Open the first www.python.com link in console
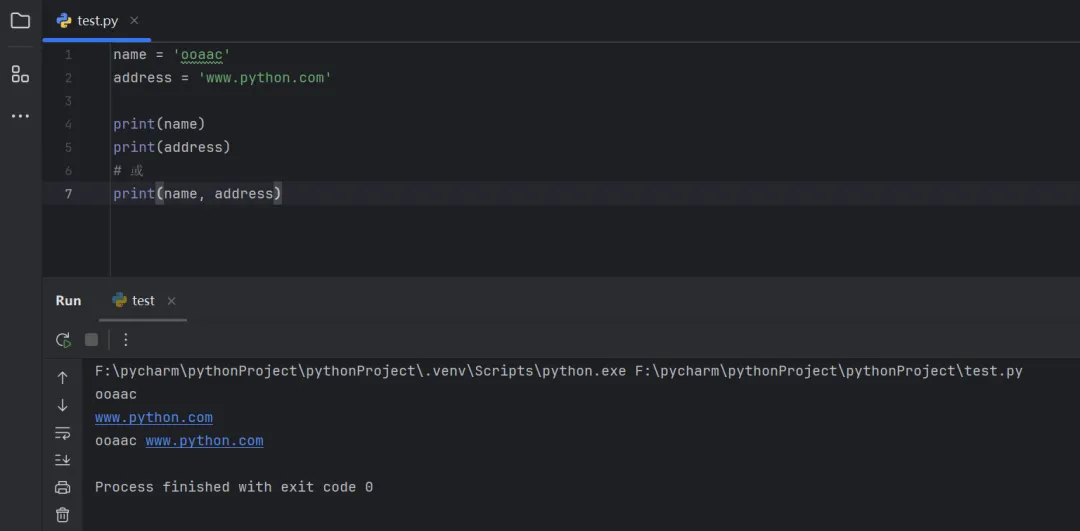 154,418
